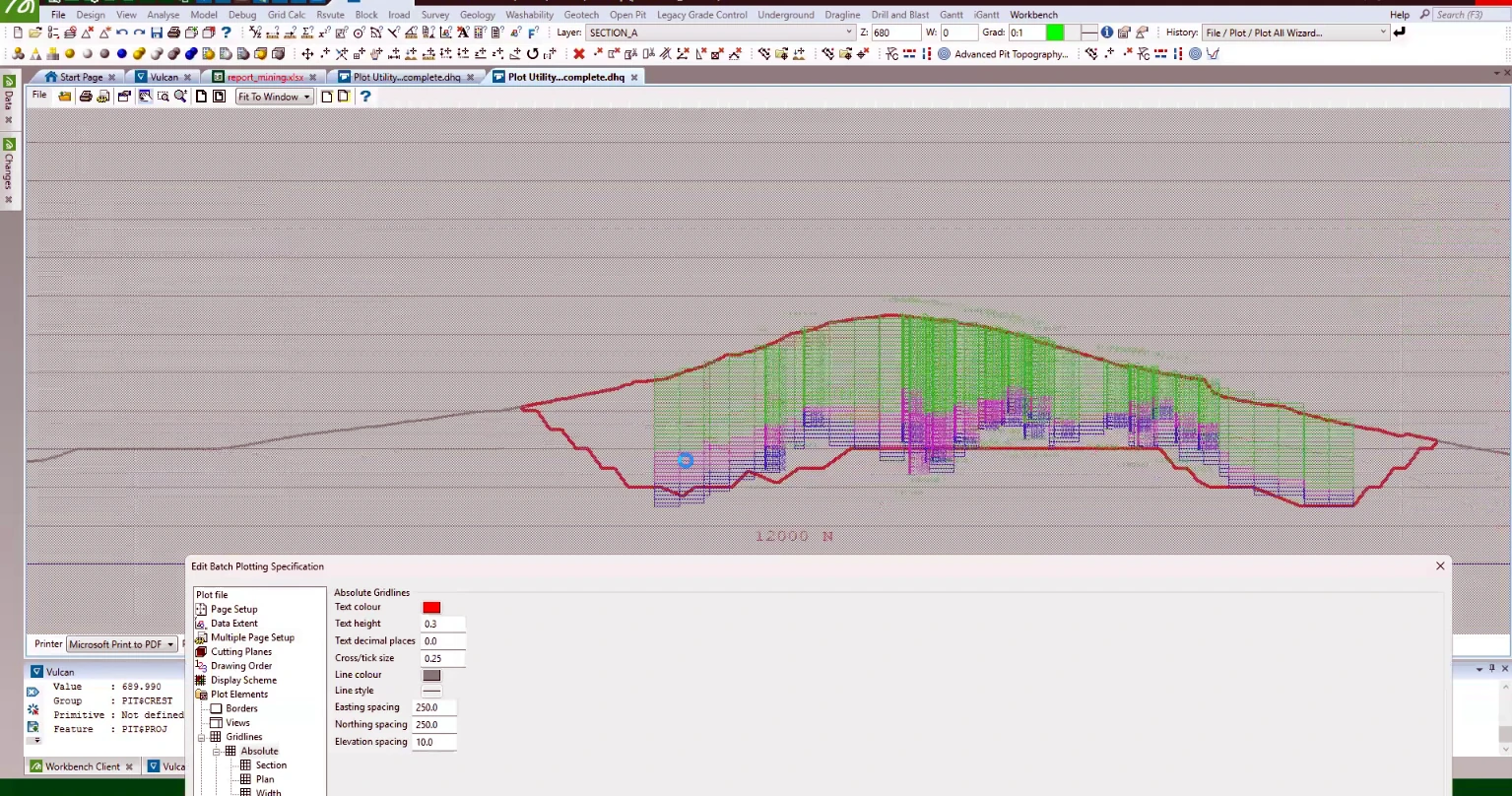This screenshot has height=796, width=1512.
Task: Click the zoom magnifier icon in plot toolbar
Action: point(180,97)
